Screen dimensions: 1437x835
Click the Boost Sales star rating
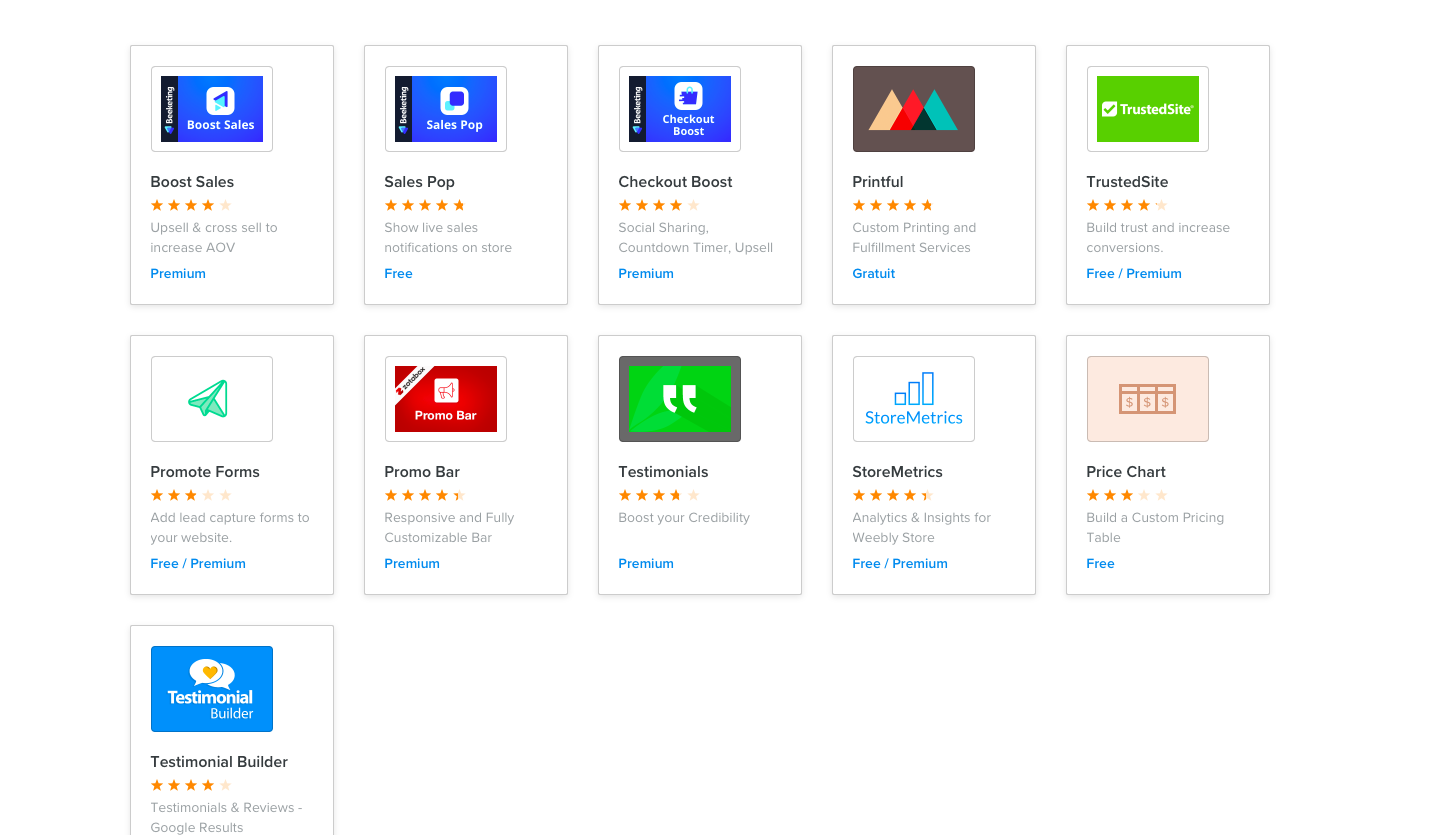pos(191,205)
